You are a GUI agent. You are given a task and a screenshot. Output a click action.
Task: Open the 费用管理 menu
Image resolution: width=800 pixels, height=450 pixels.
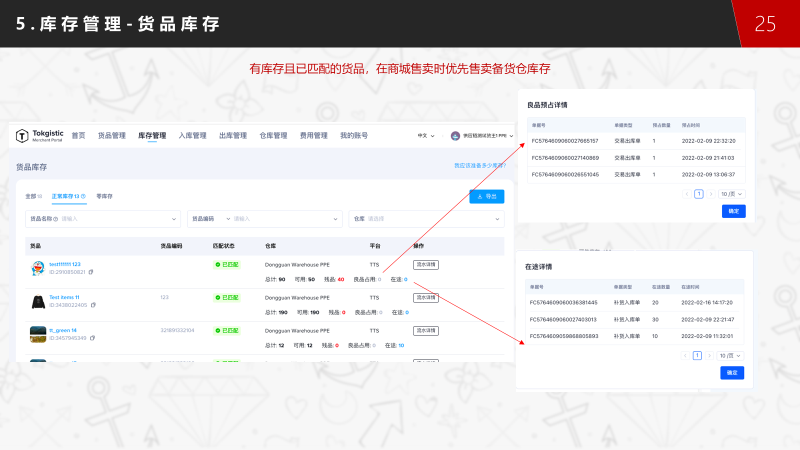click(313, 136)
